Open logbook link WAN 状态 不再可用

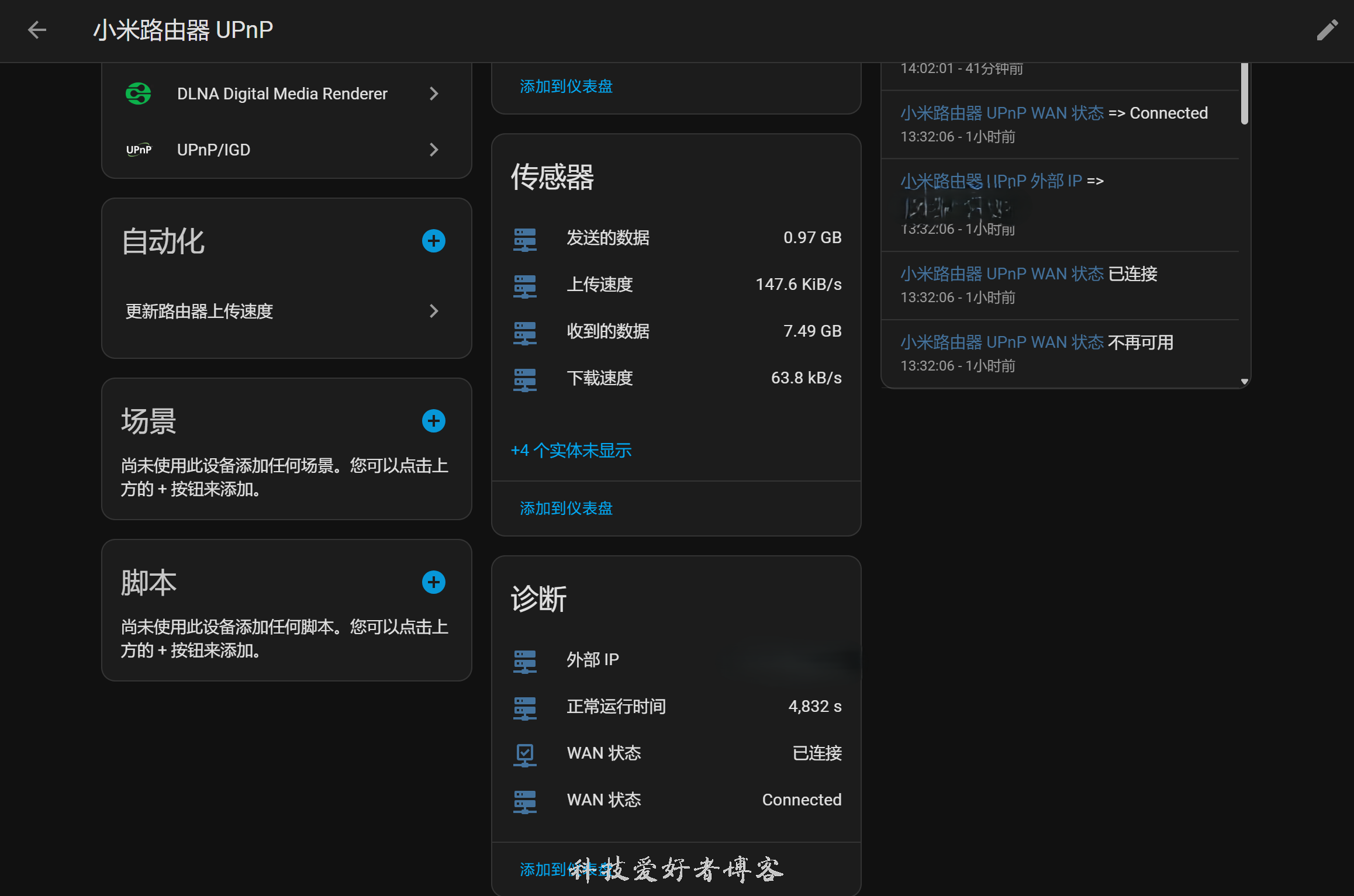tap(1002, 342)
